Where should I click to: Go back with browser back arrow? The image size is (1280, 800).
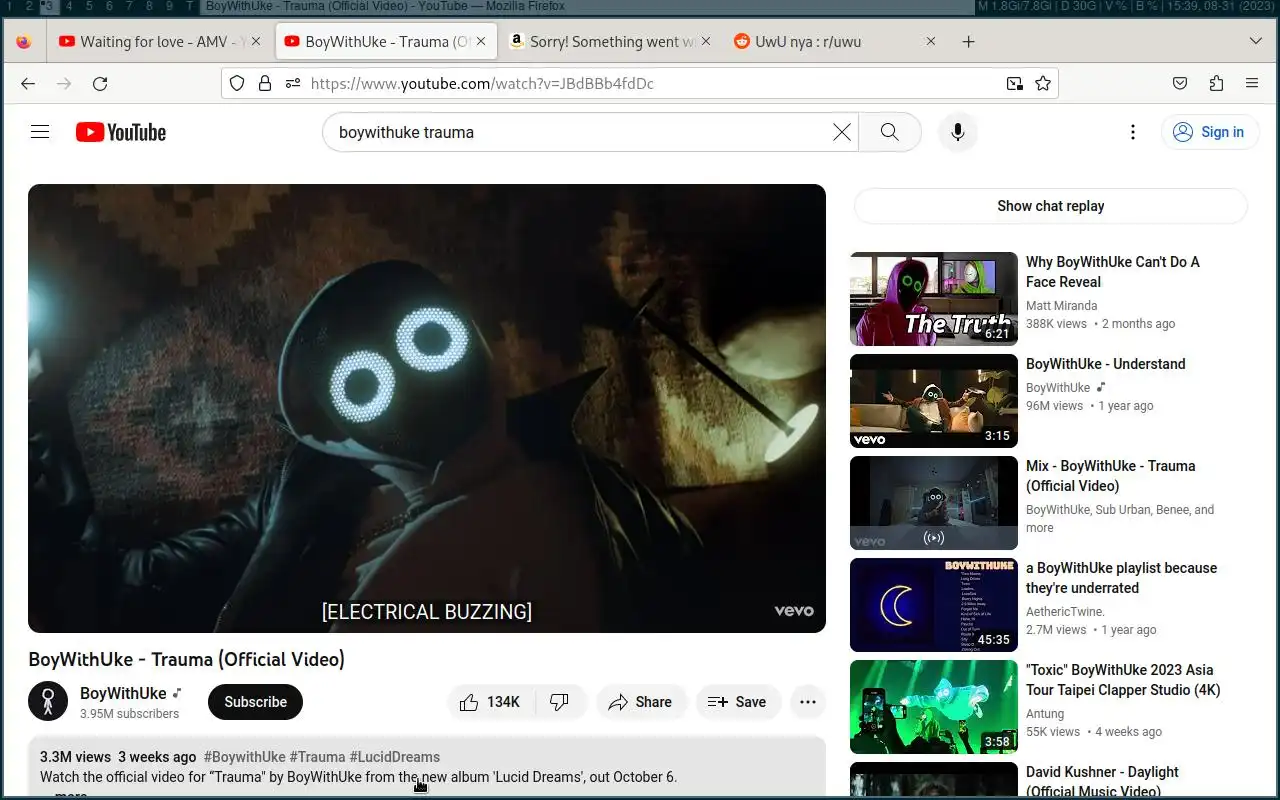pyautogui.click(x=28, y=84)
